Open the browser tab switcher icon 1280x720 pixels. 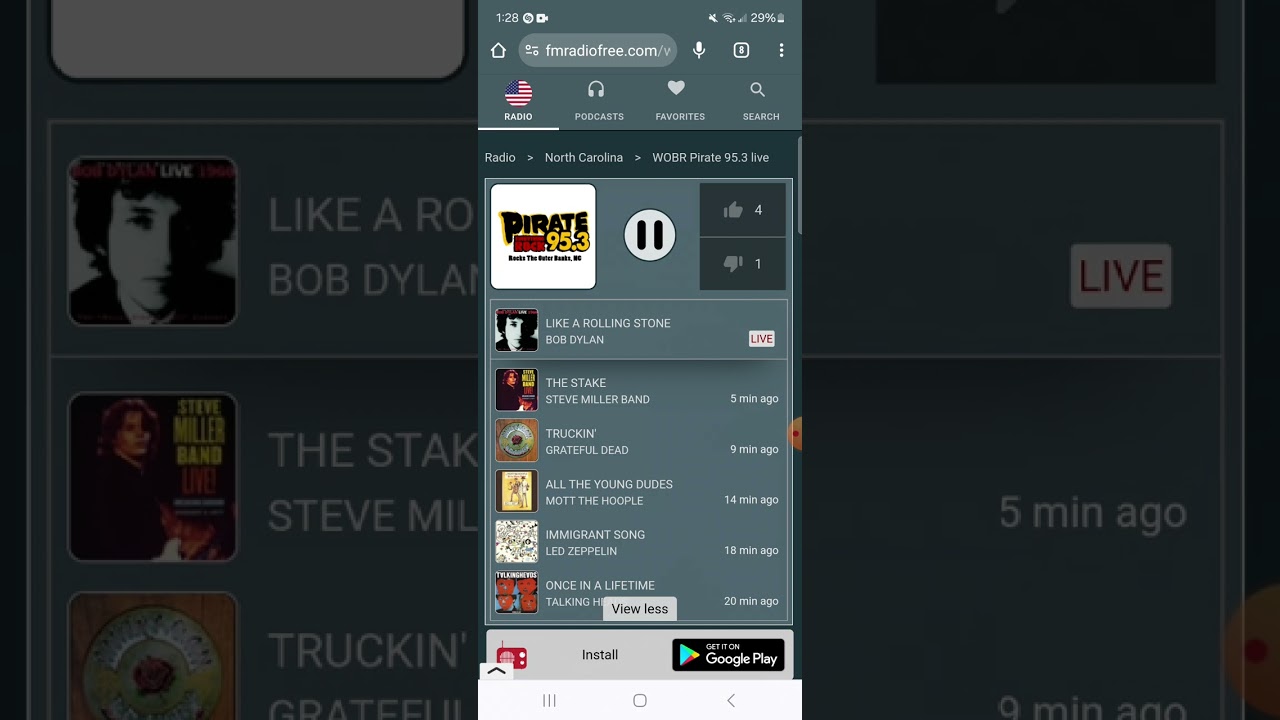(741, 50)
